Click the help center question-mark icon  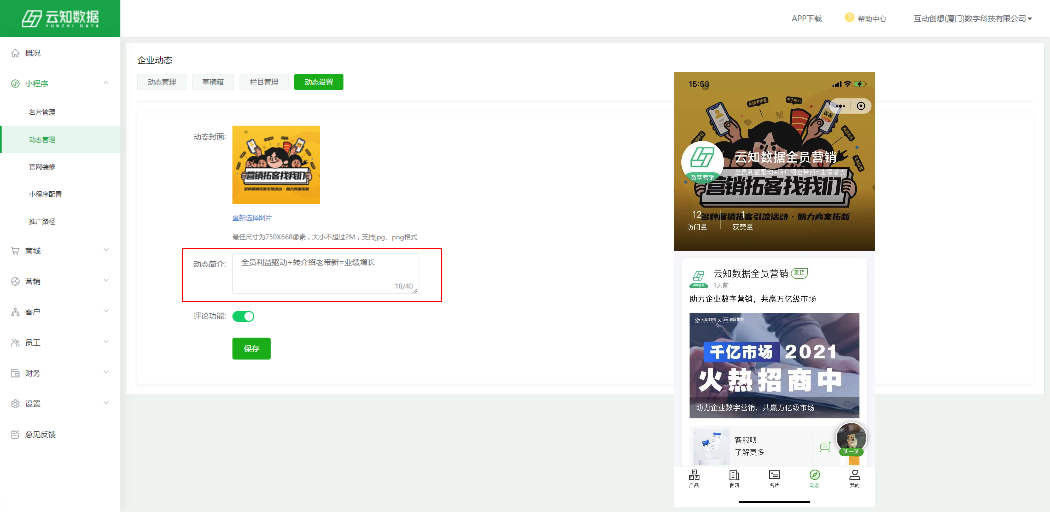[x=850, y=17]
